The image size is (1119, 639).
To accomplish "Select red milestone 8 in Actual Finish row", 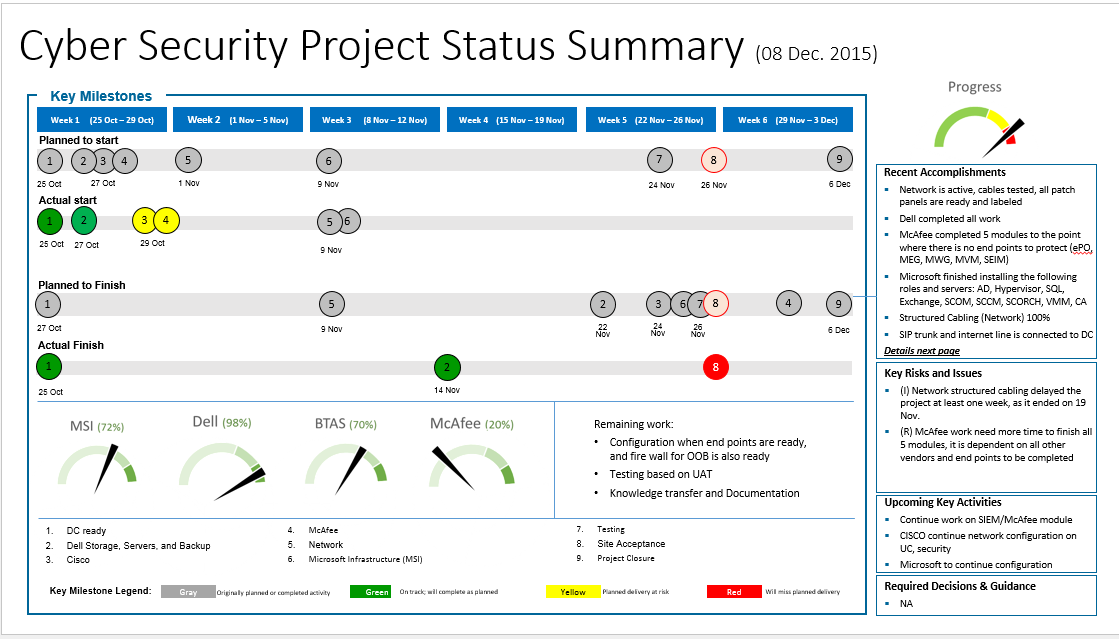I will pos(715,367).
